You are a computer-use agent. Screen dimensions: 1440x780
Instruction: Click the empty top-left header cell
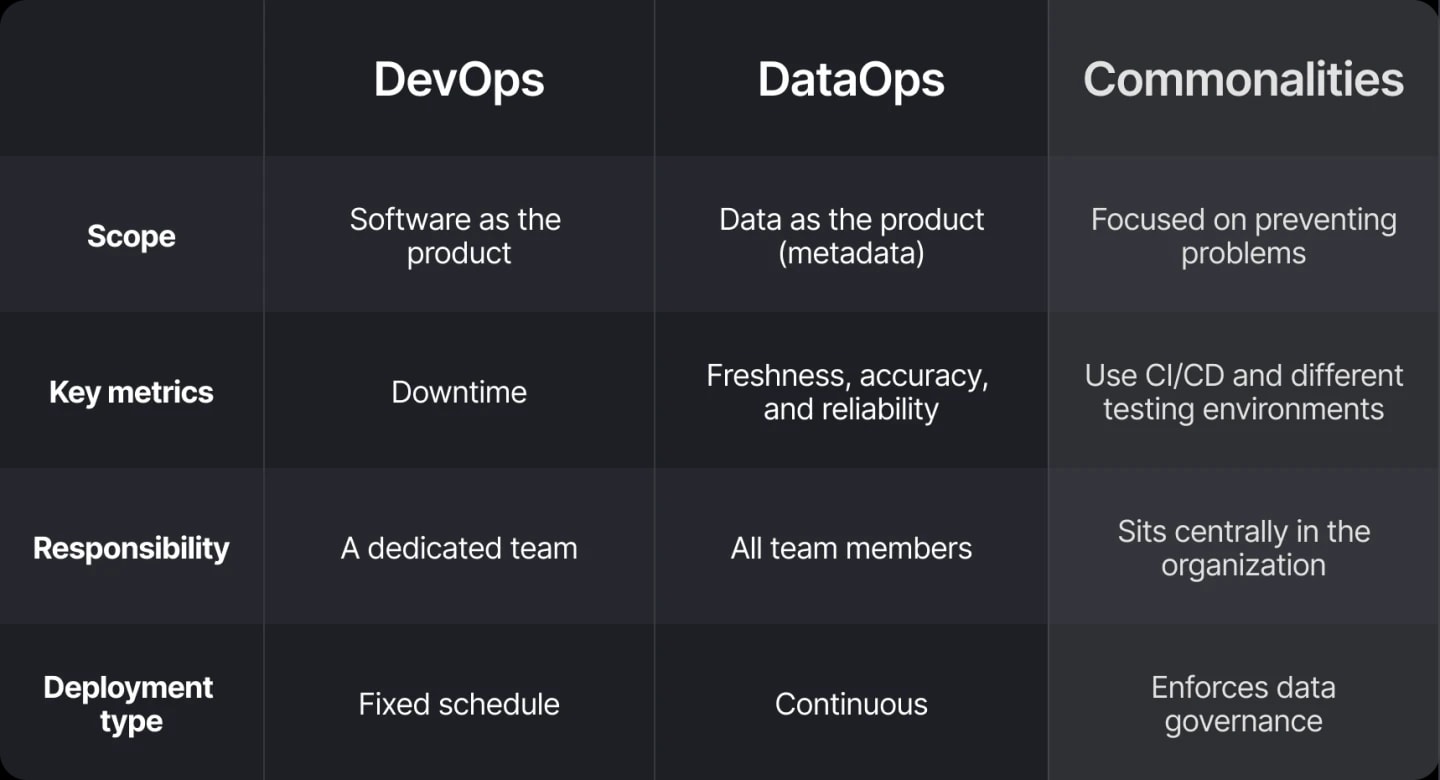click(x=131, y=78)
